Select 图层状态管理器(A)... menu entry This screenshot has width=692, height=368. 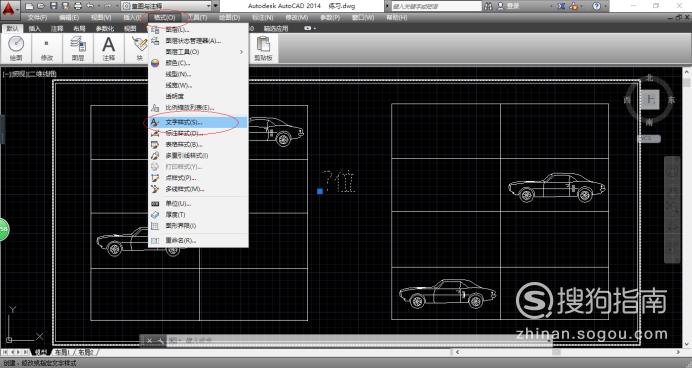click(x=199, y=41)
